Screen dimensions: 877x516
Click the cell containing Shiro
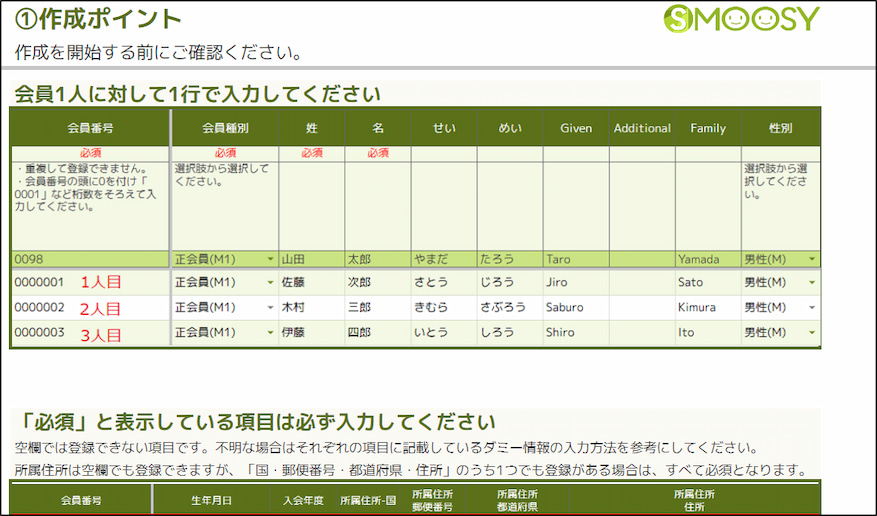tap(575, 333)
